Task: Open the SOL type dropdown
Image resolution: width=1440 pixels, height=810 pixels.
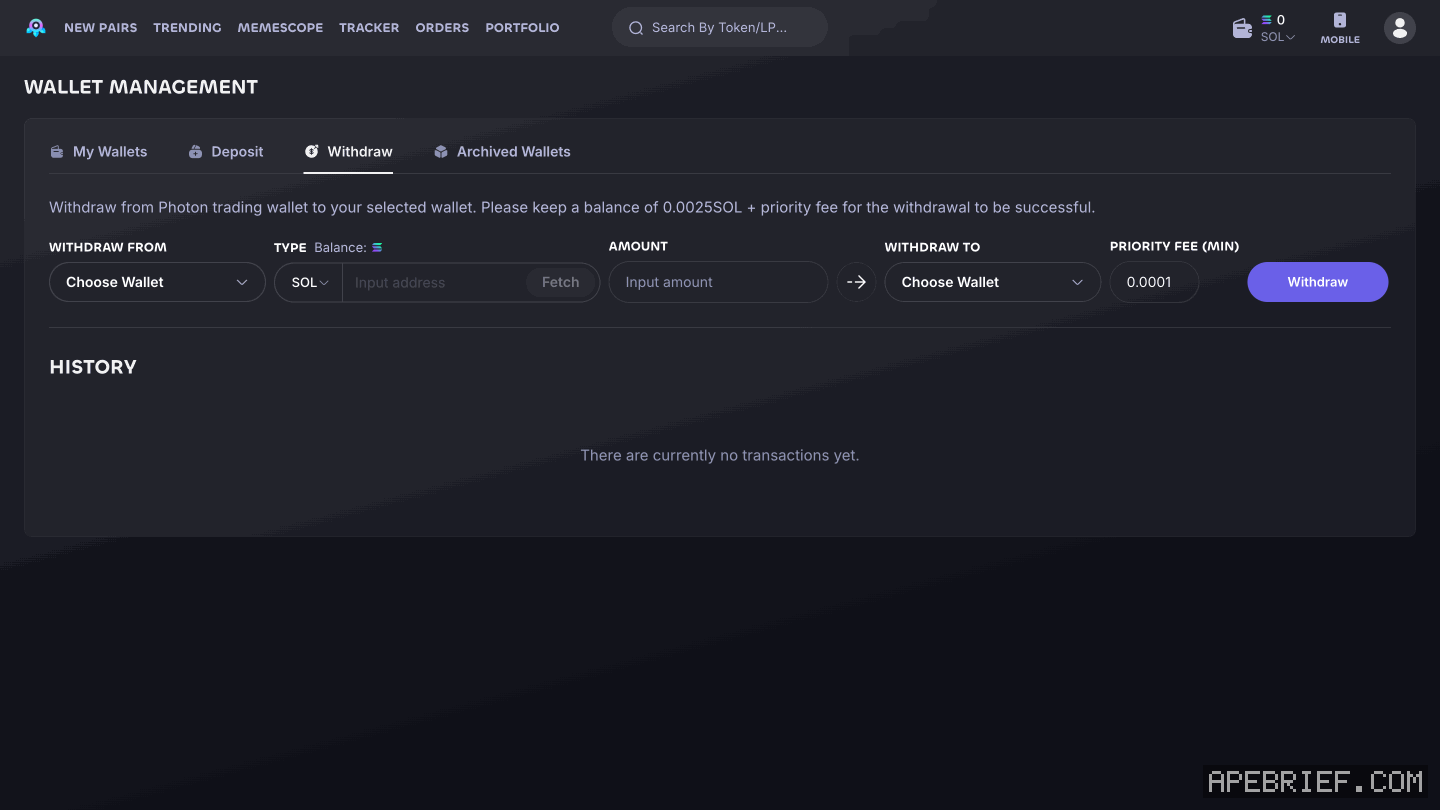Action: 309,282
